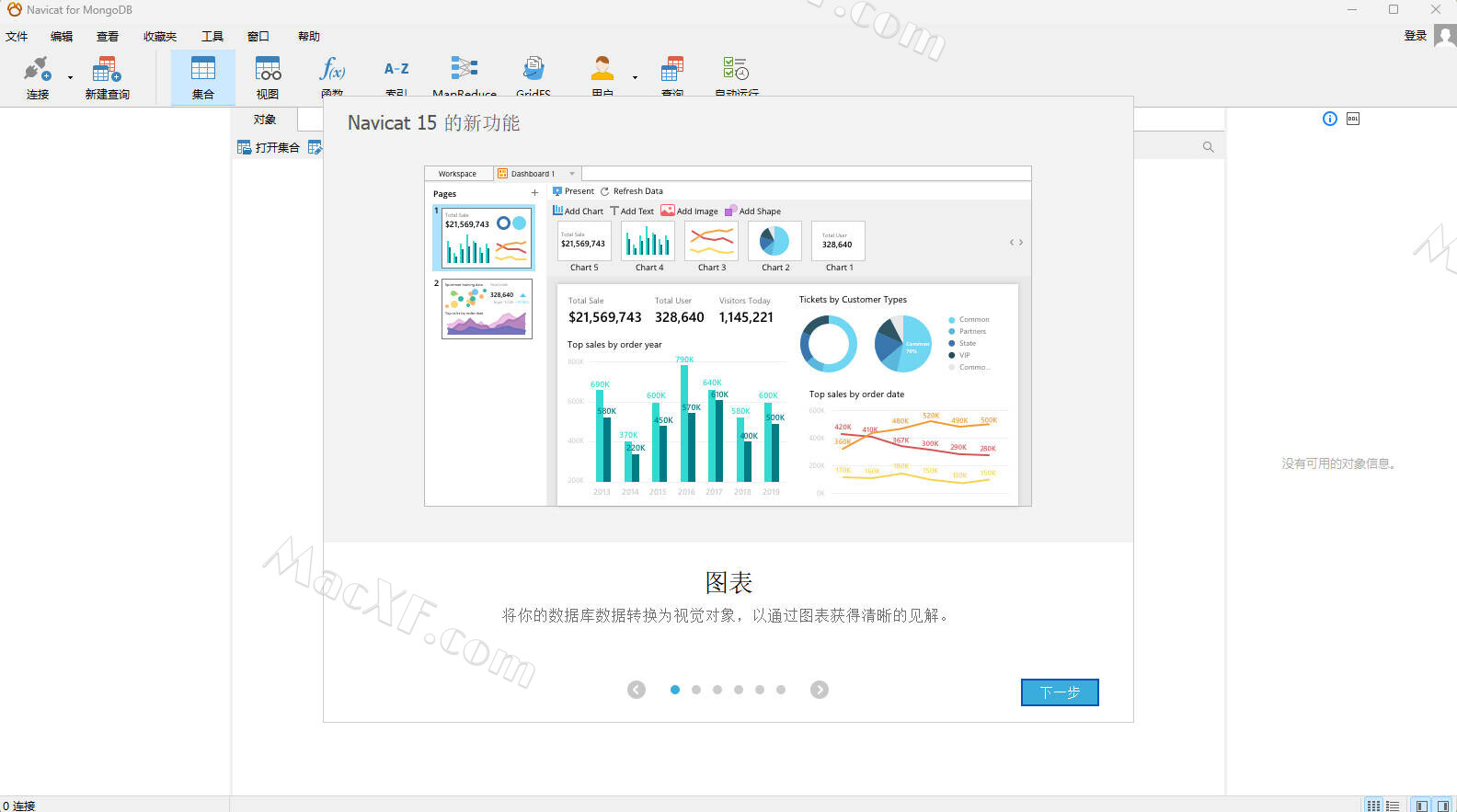This screenshot has width=1457, height=812.
Task: Select the second page indicator dot
Action: tap(696, 690)
